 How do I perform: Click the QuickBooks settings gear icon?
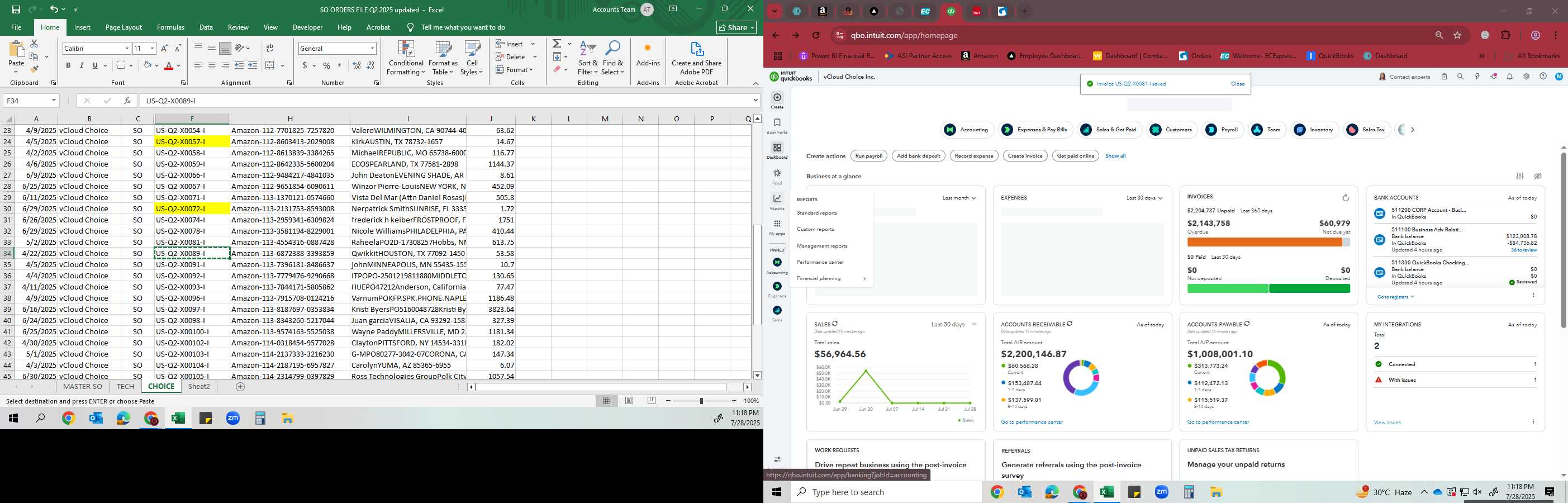point(1526,77)
